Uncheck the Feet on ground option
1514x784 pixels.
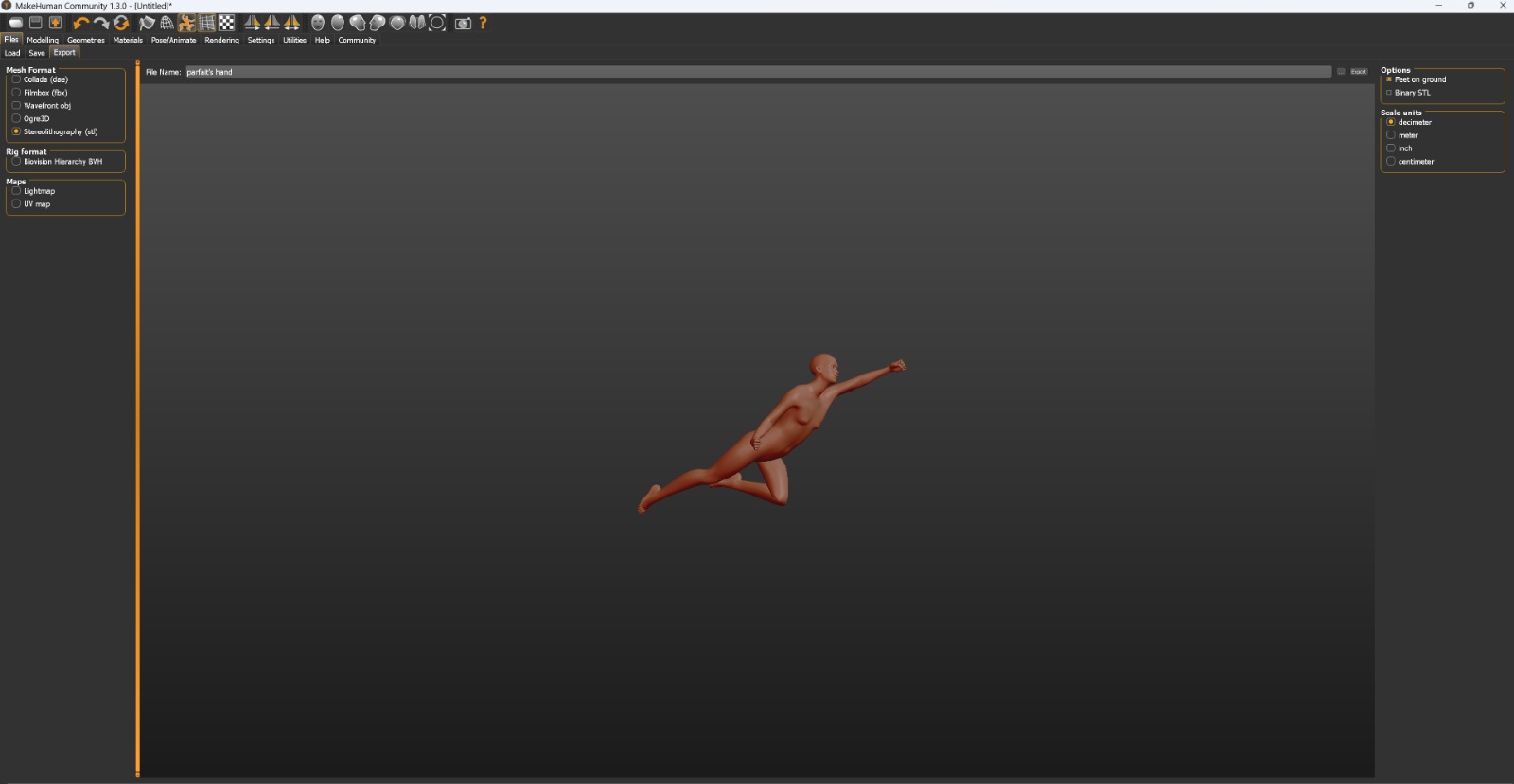point(1389,79)
